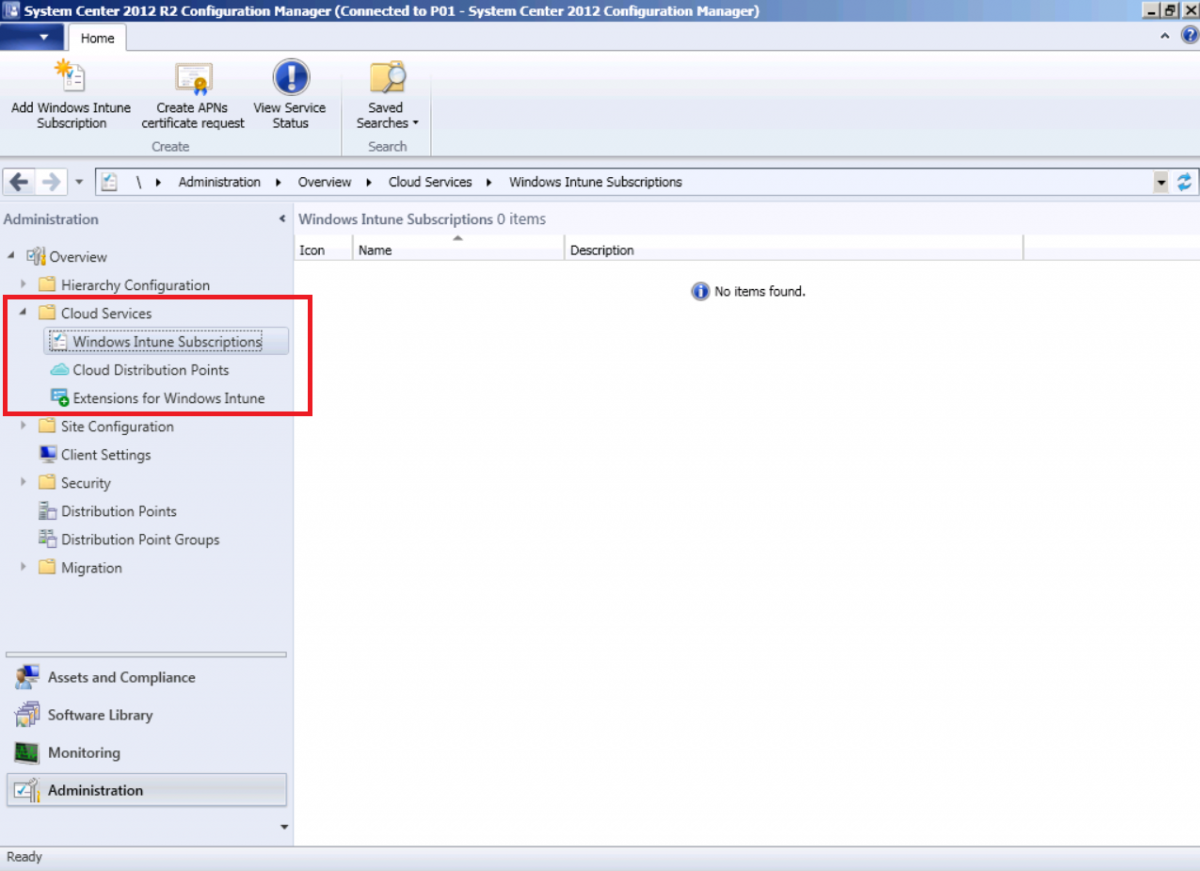Switch to Software Library workspace

point(147,715)
